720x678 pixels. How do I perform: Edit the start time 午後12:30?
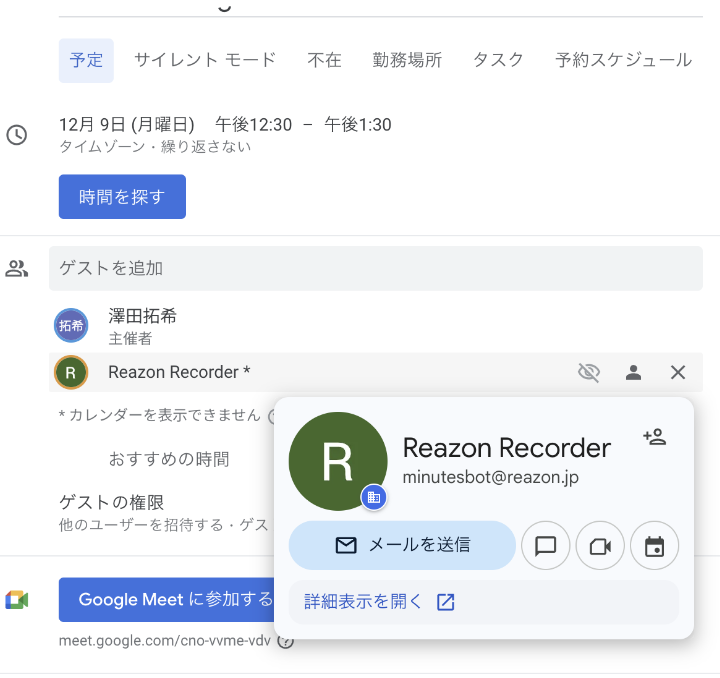tap(253, 124)
